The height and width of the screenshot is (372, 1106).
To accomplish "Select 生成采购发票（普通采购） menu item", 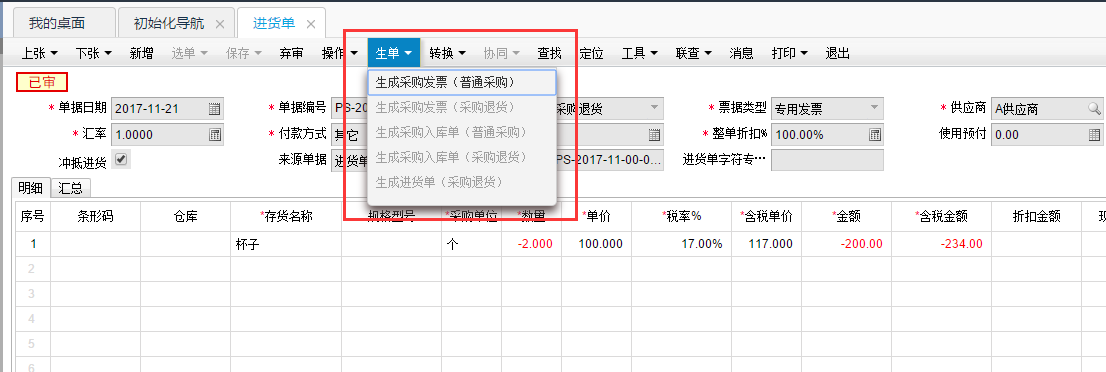I will pyautogui.click(x=462, y=83).
